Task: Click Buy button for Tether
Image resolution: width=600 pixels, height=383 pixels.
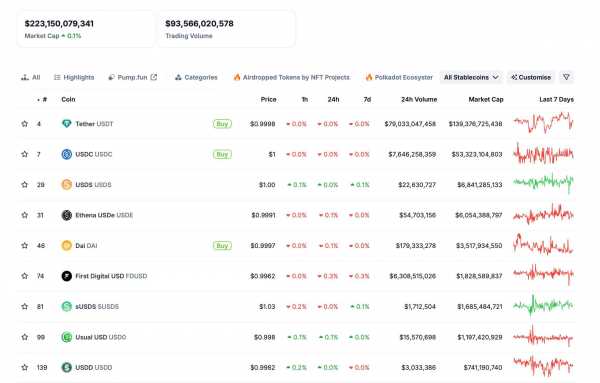Action: (x=222, y=124)
